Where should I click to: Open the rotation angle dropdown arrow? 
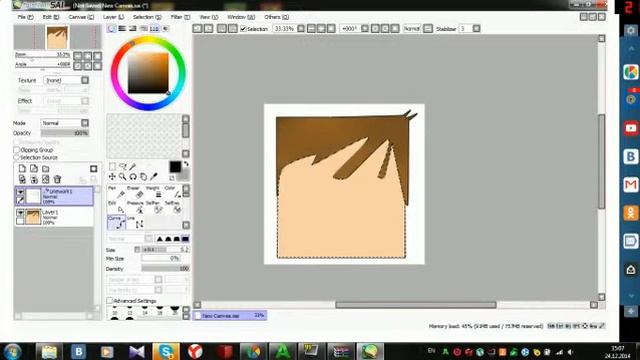[365, 29]
